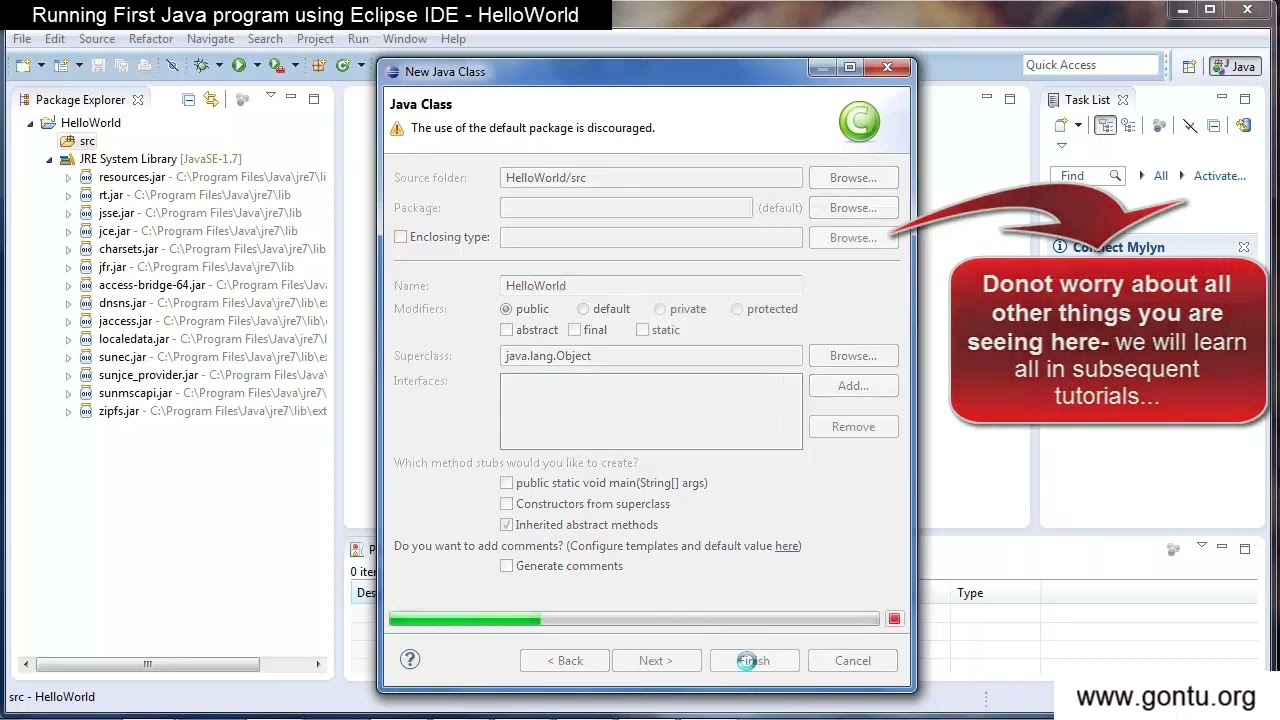Expand the rt.jar tree node
This screenshot has height=720, width=1280.
pos(68,195)
